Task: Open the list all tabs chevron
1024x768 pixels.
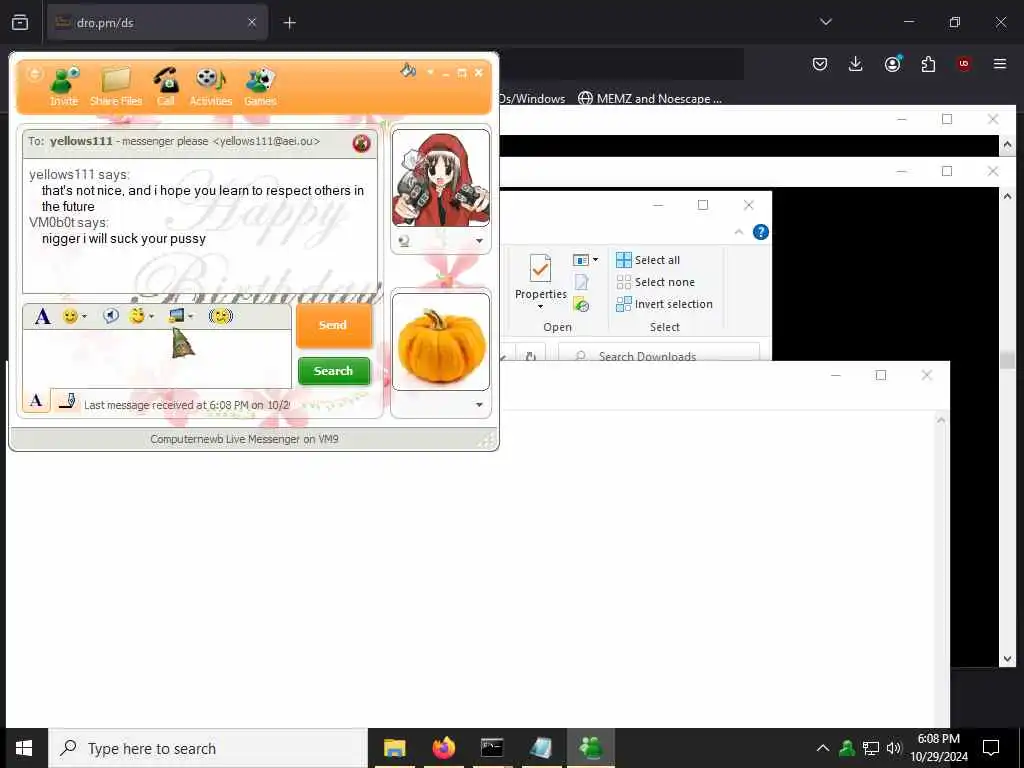Action: (825, 22)
